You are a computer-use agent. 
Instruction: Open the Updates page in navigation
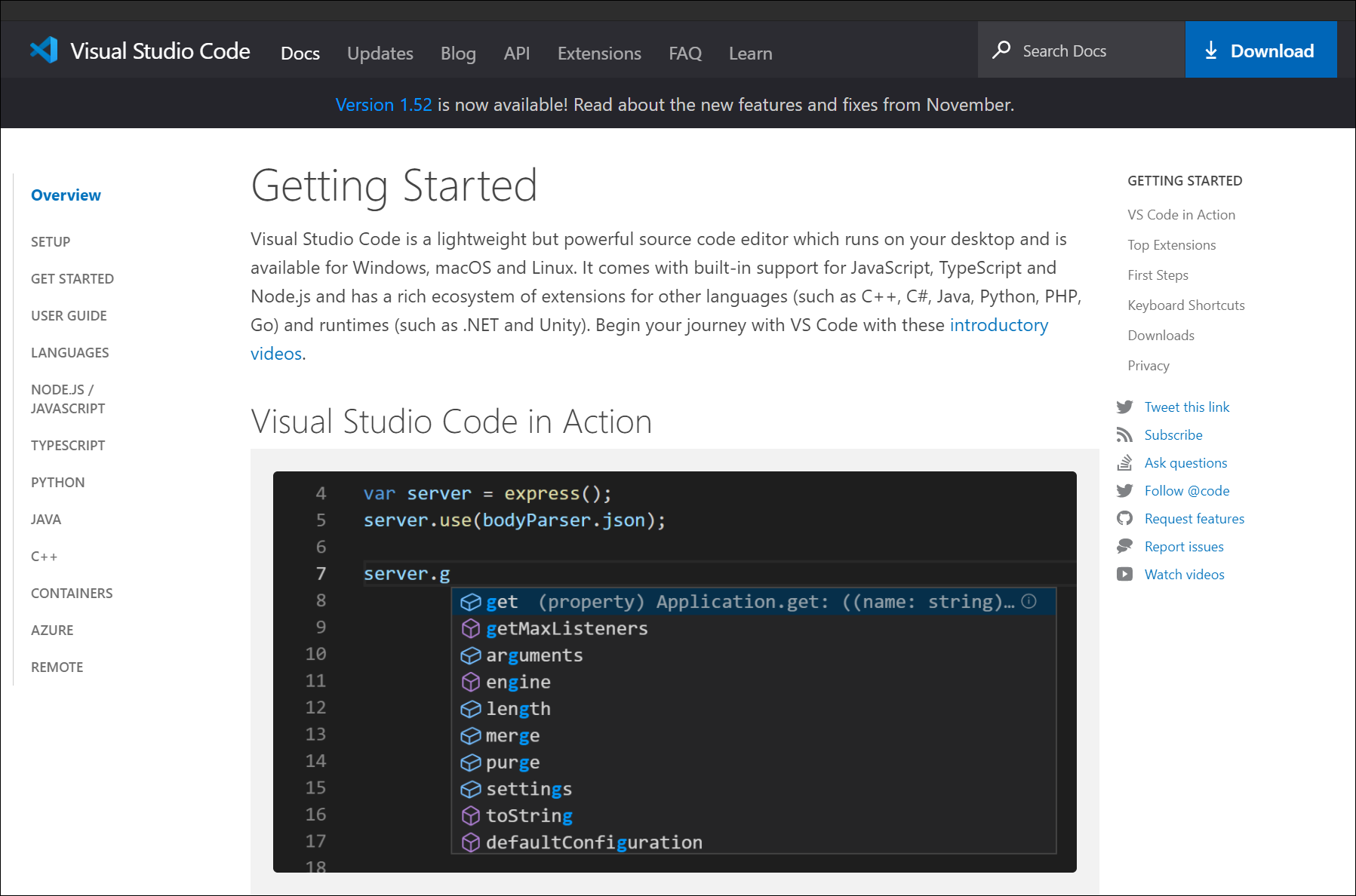[x=380, y=54]
